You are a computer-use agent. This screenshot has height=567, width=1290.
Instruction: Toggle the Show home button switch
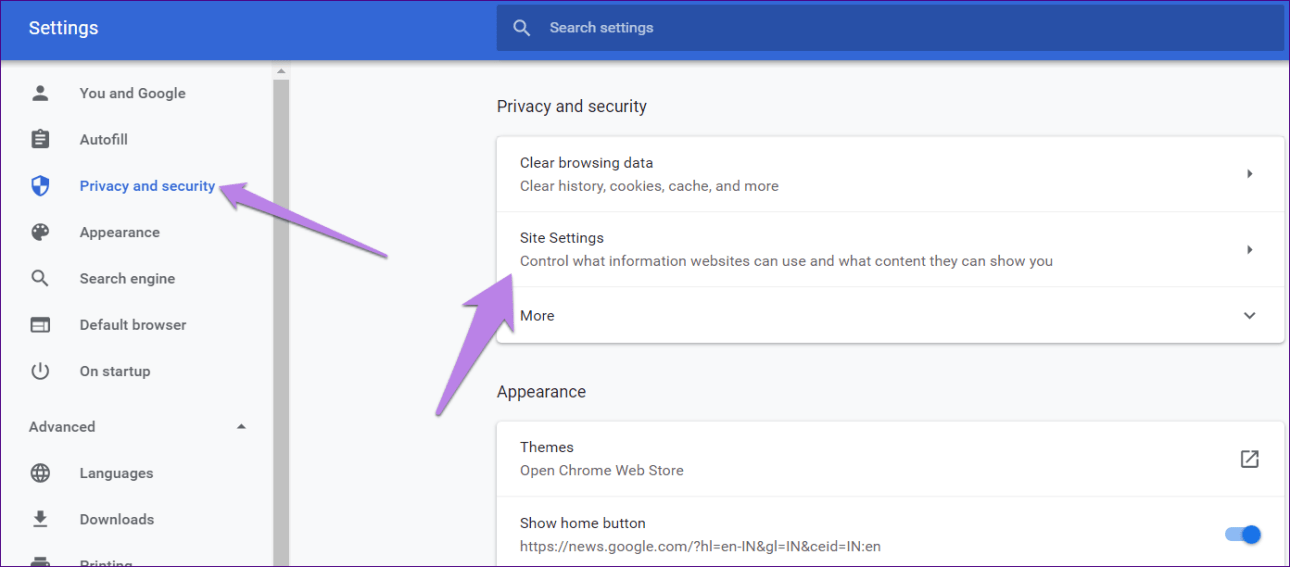[1243, 535]
